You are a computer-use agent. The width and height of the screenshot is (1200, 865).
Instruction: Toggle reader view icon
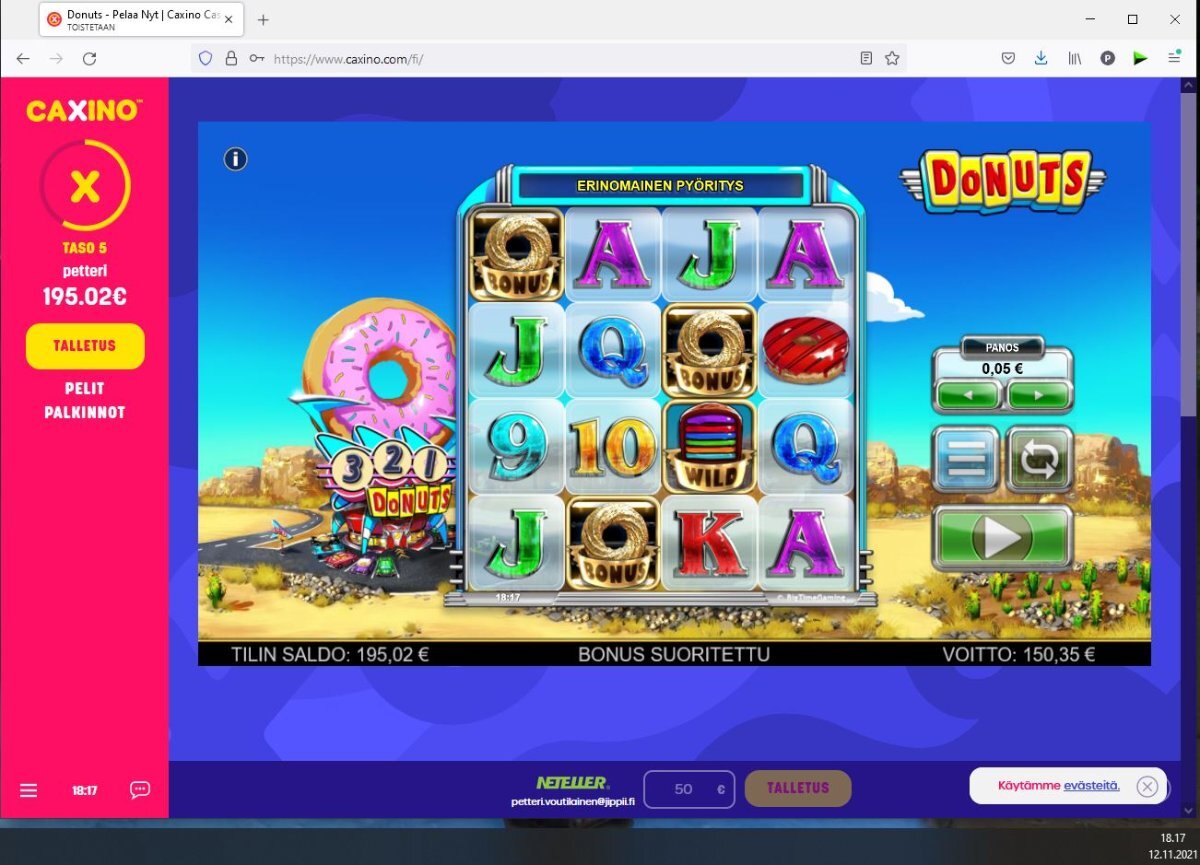click(866, 59)
